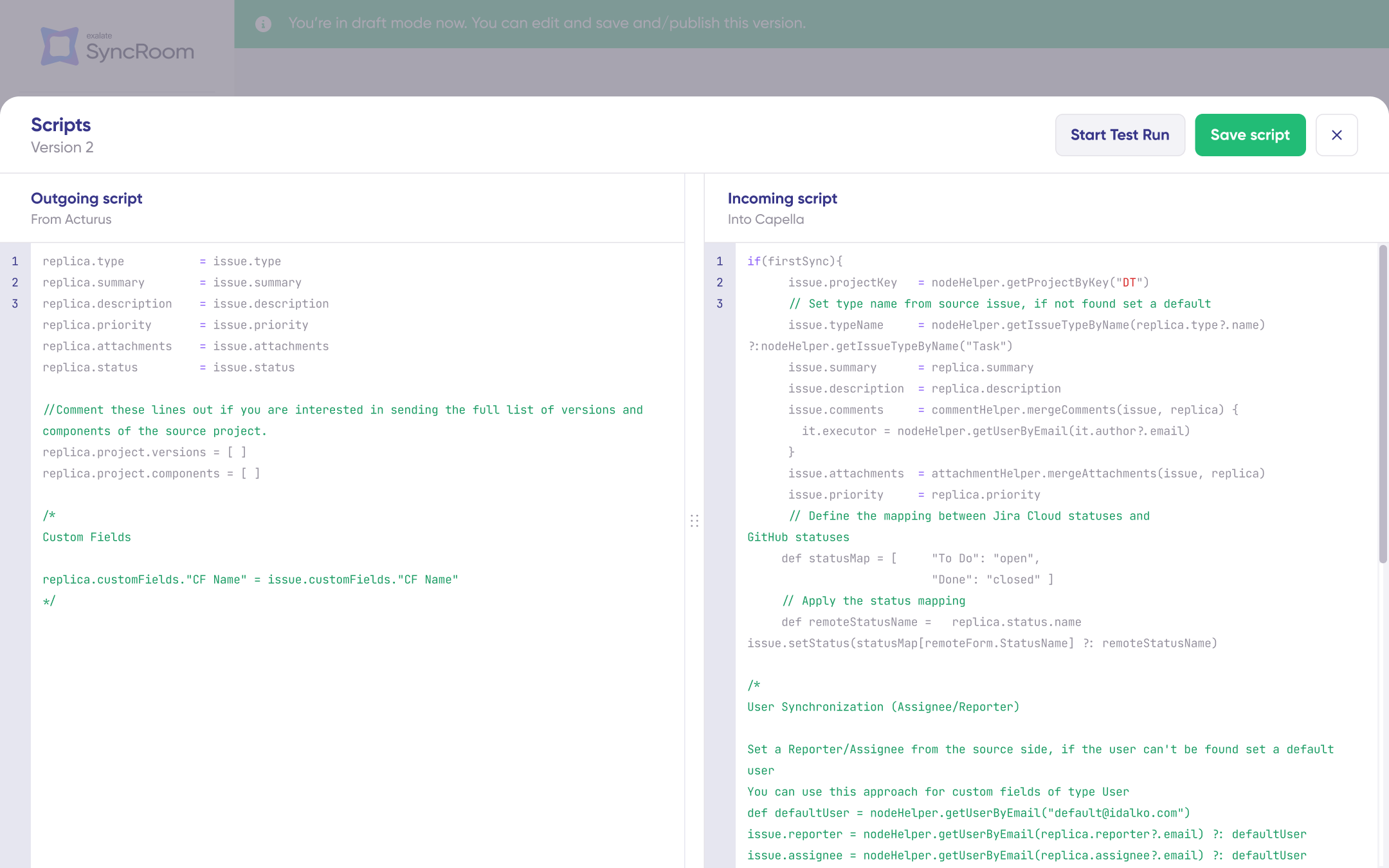Close the Scripts dialog with X
The height and width of the screenshot is (868, 1389).
click(x=1336, y=135)
